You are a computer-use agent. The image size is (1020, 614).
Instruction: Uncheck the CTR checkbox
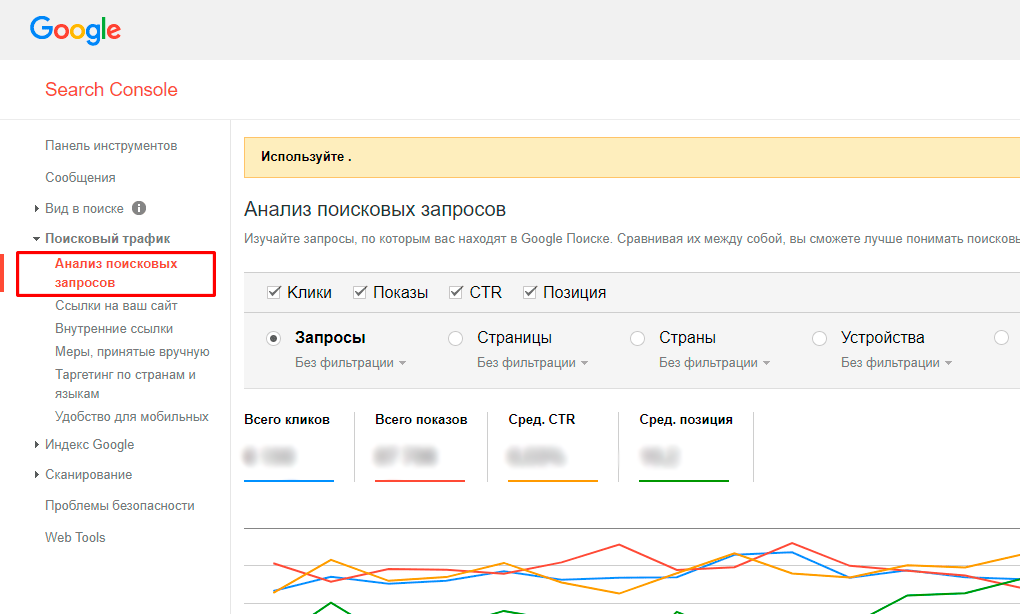pos(456,292)
